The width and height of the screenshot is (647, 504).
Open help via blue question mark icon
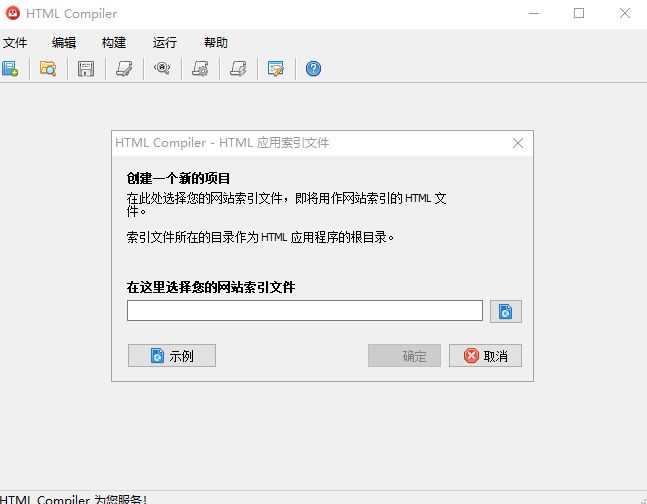tap(313, 69)
